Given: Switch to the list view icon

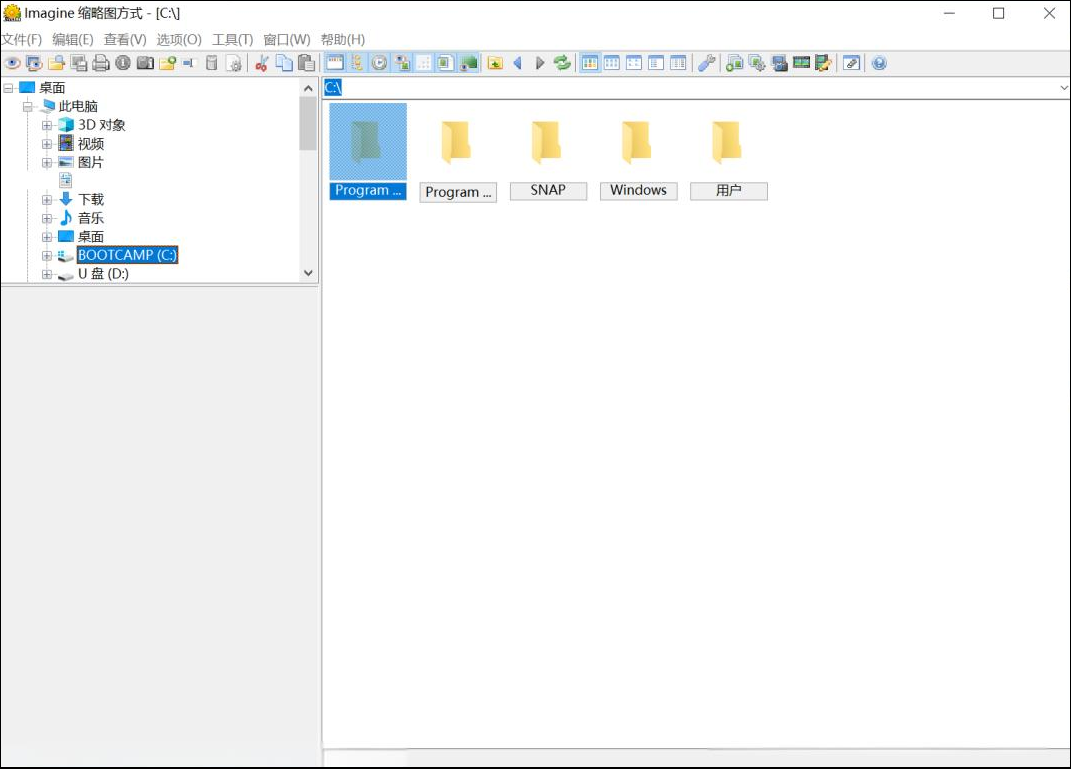Looking at the screenshot, I should pos(656,64).
